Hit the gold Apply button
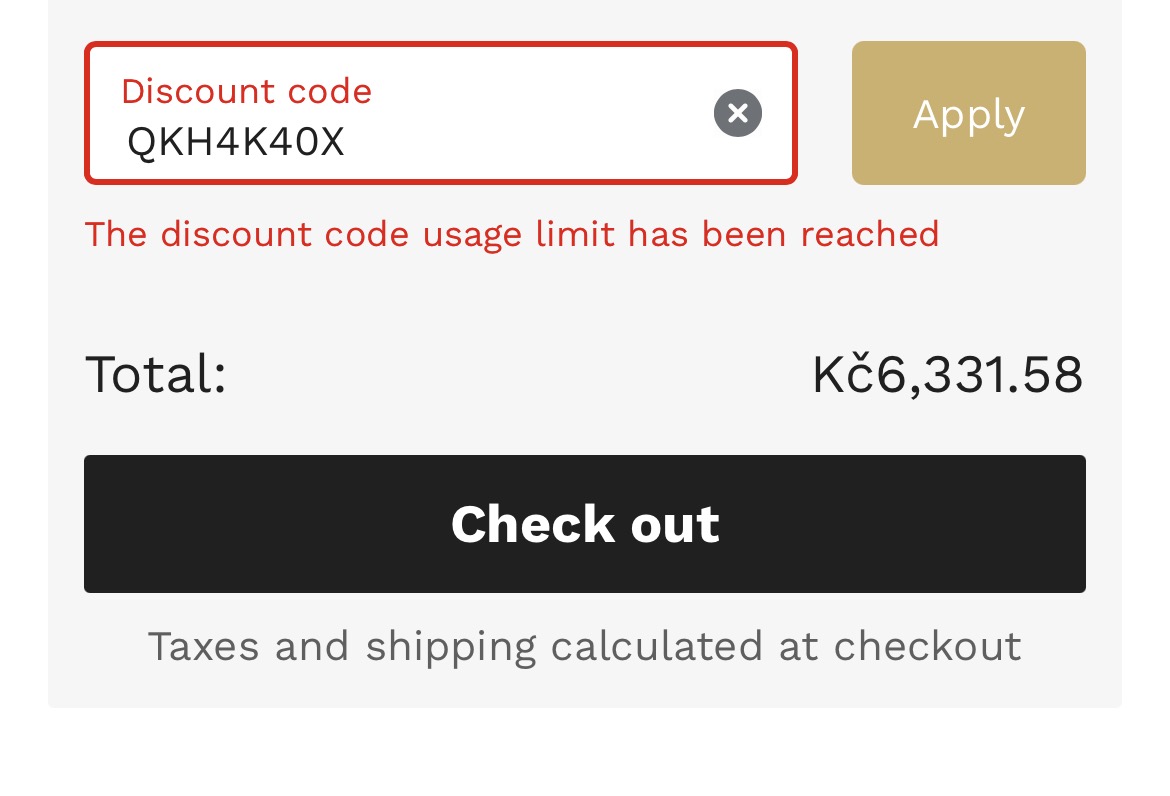1170x796 pixels. (x=969, y=113)
